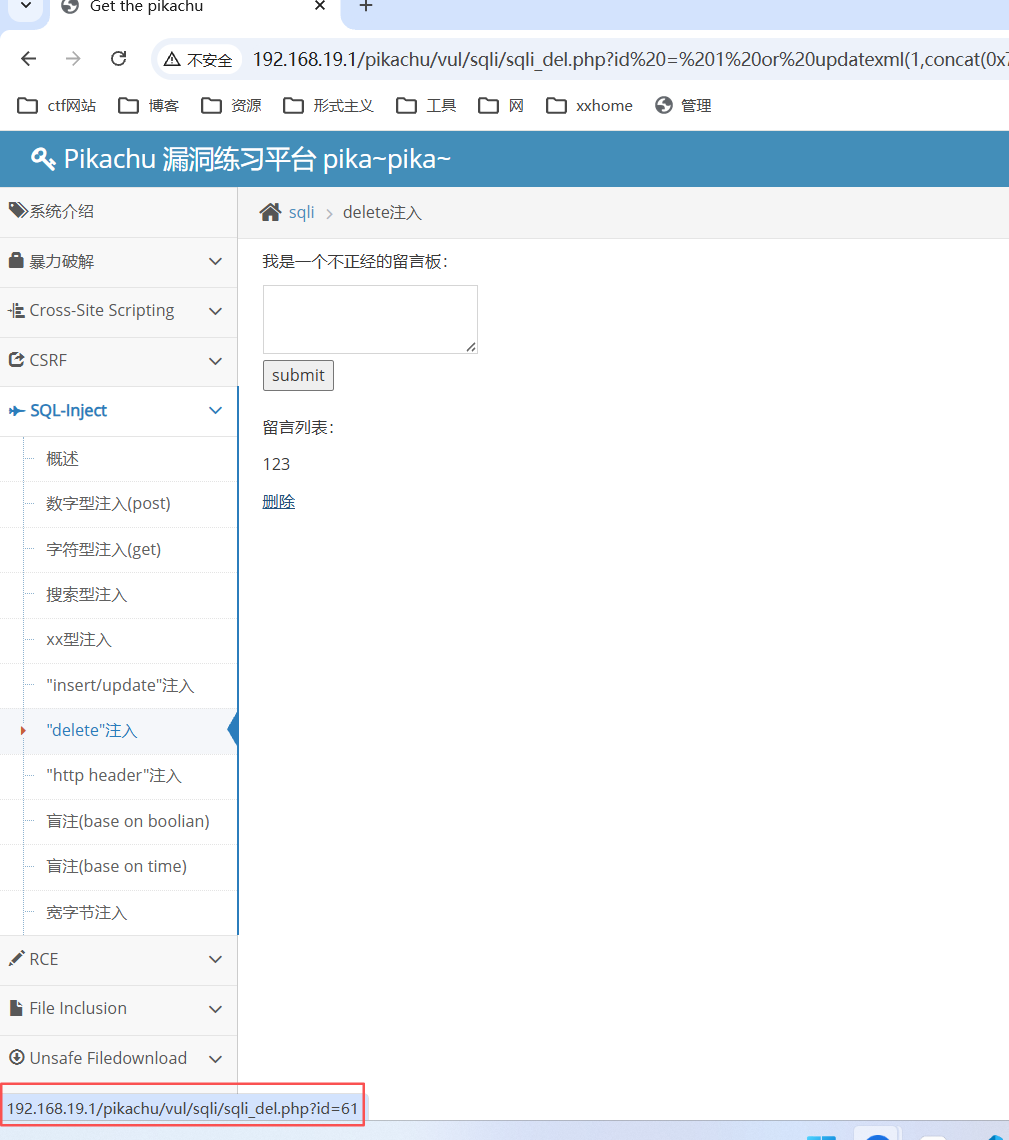The image size is (1009, 1140).
Task: Open 盲注(base on time) page
Action: (x=116, y=867)
